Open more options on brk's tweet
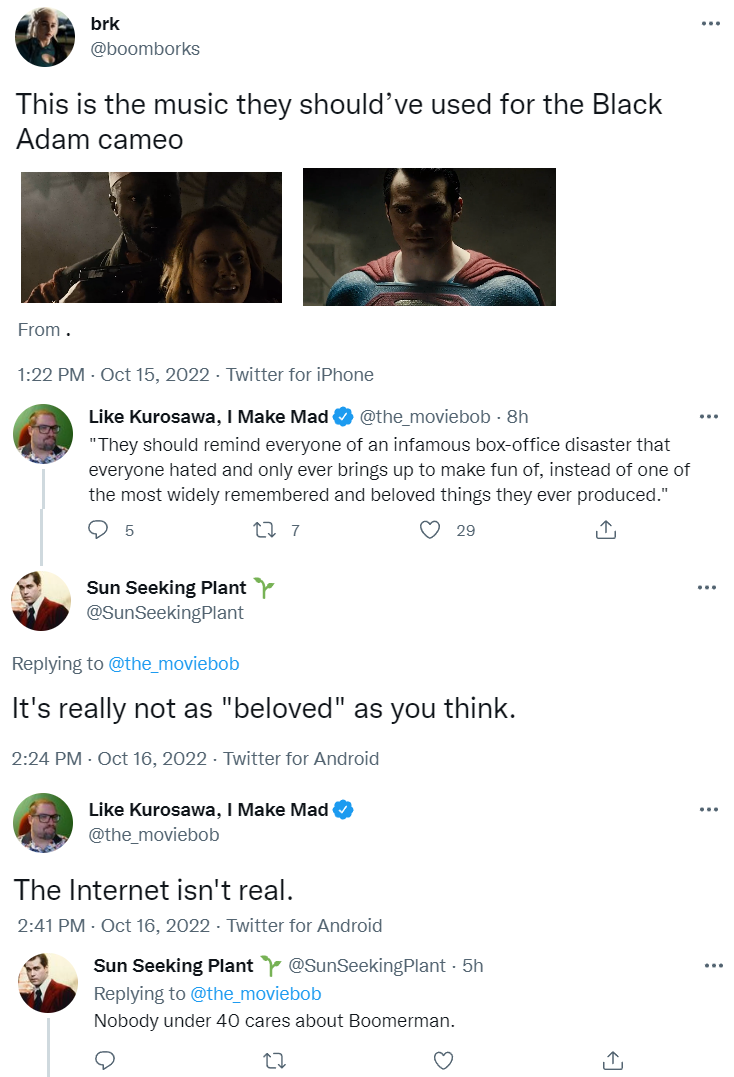This screenshot has height=1077, width=734. pyautogui.click(x=710, y=24)
